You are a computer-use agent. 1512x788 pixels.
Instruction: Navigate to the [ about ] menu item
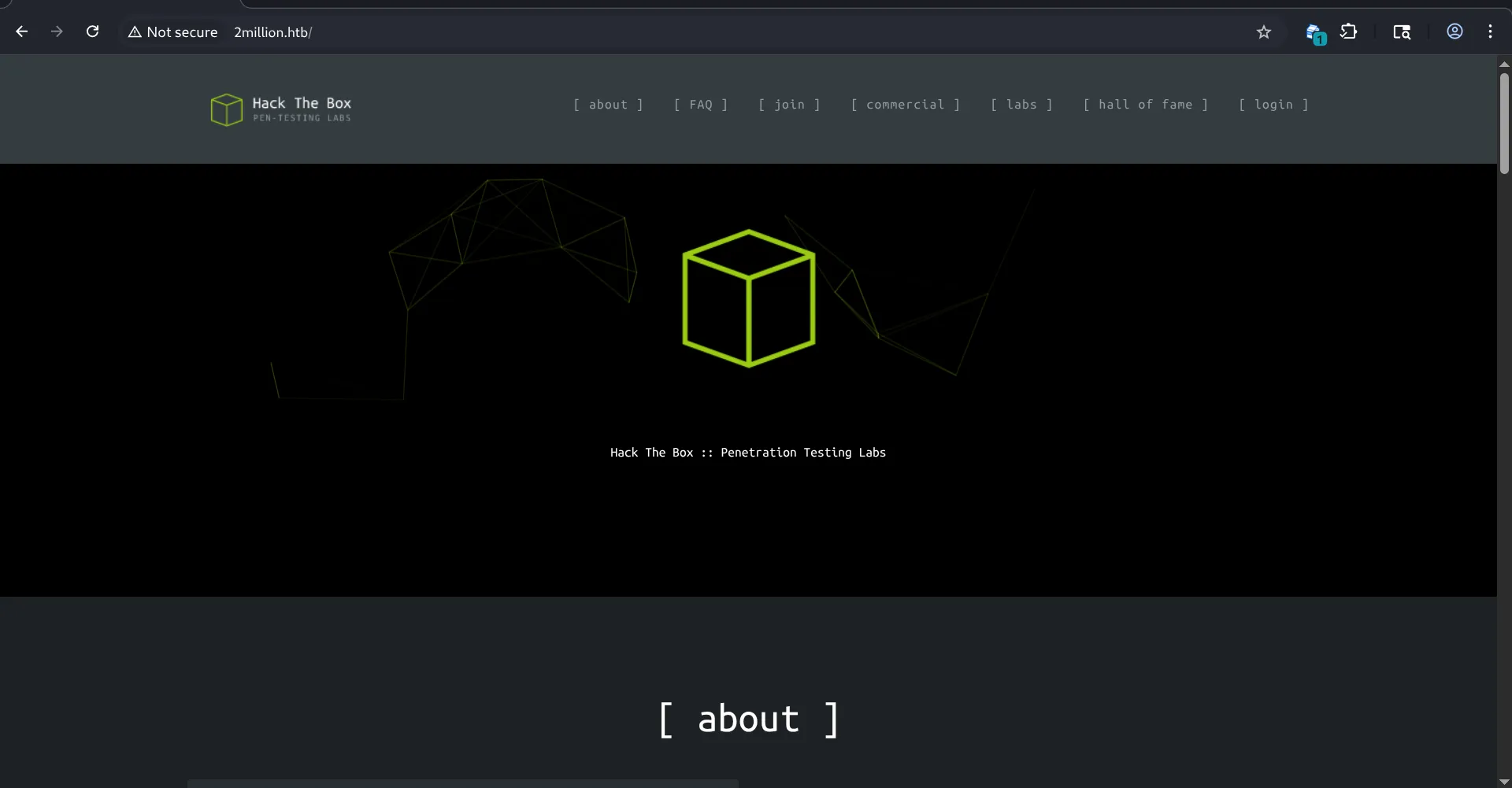pyautogui.click(x=608, y=105)
